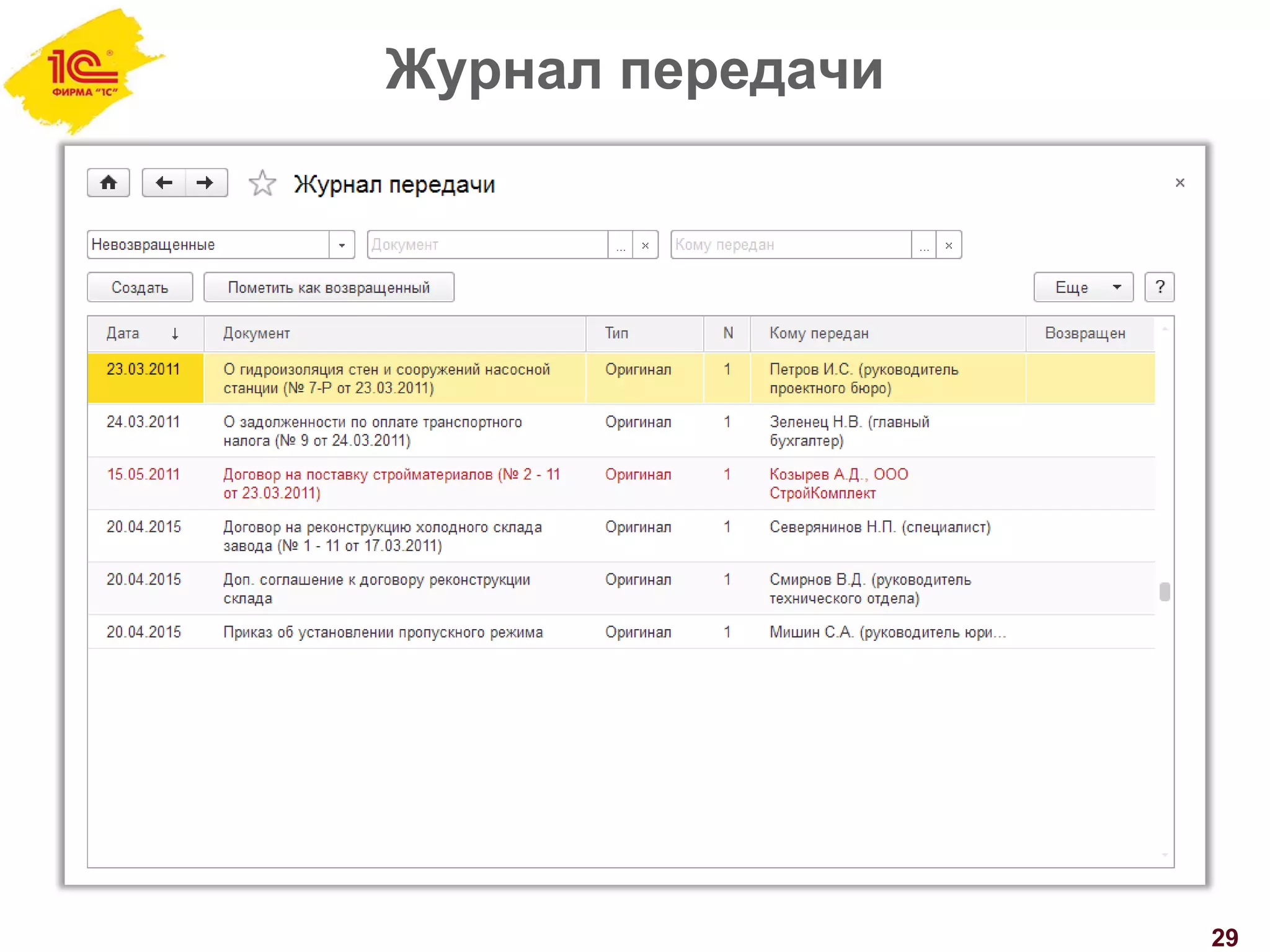The width and height of the screenshot is (1270, 952).
Task: Open selection for Документ filter (ellipsis)
Action: point(620,245)
